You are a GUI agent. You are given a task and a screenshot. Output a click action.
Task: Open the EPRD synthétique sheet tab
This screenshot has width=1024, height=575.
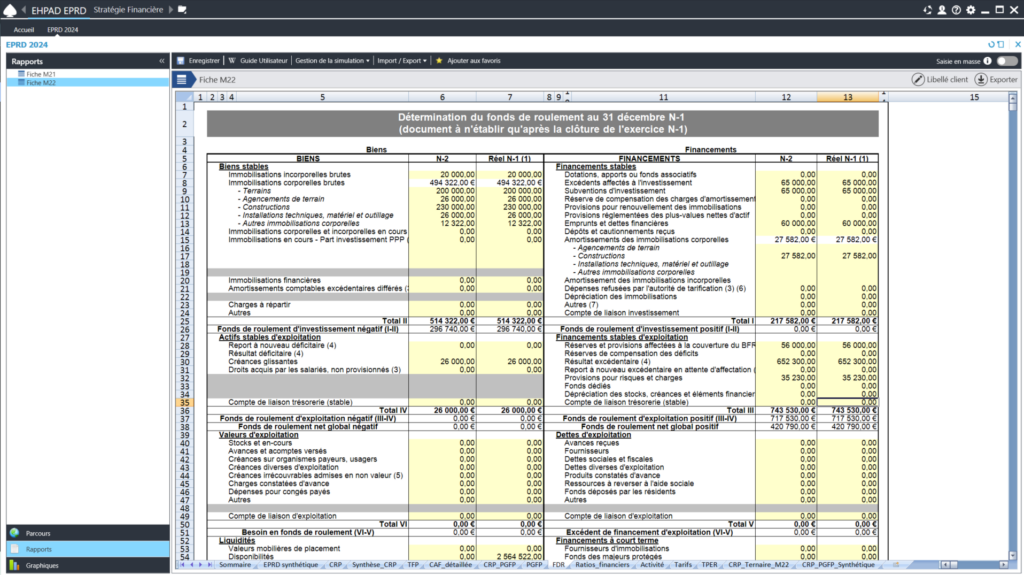291,565
